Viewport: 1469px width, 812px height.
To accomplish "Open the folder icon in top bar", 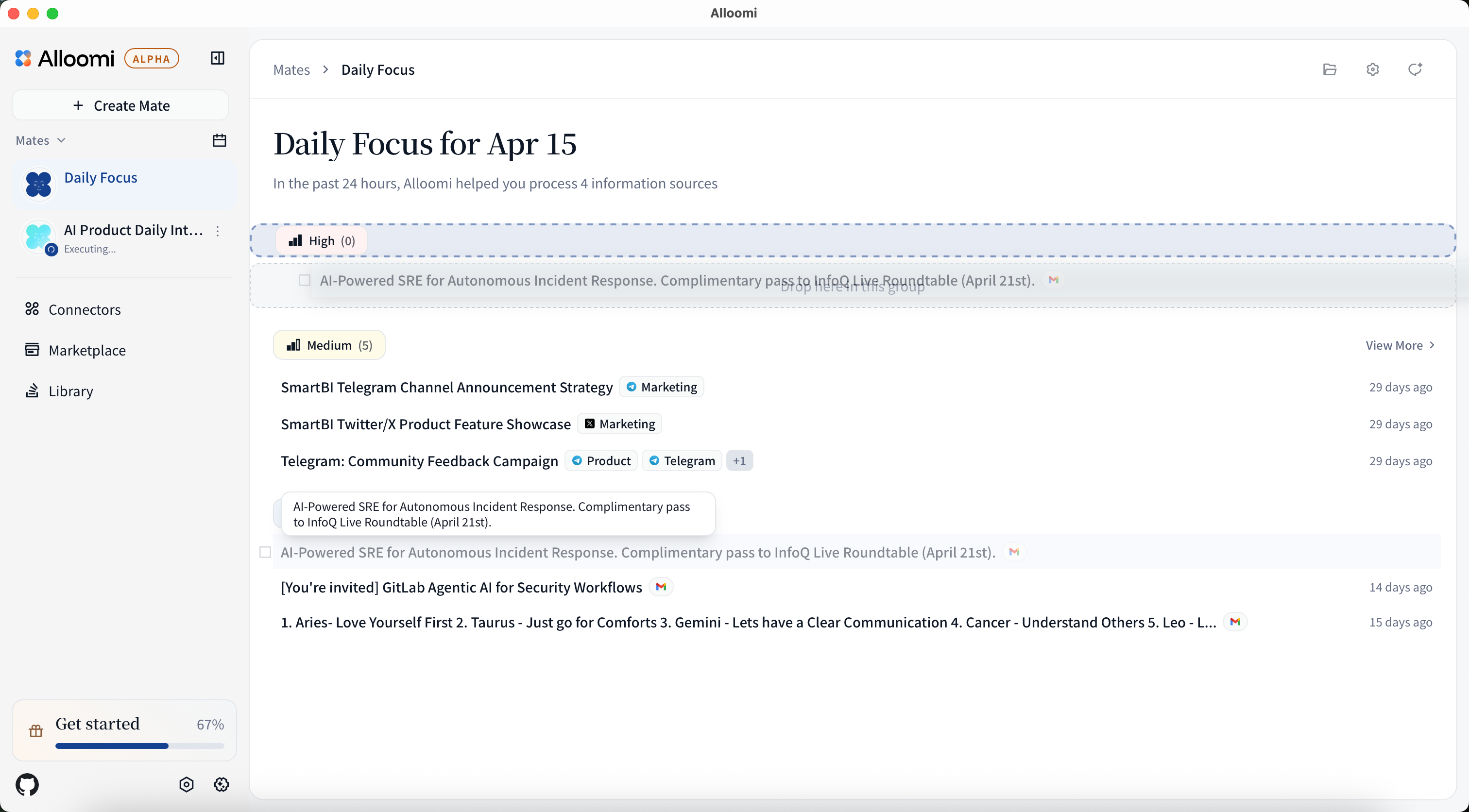I will [x=1329, y=69].
